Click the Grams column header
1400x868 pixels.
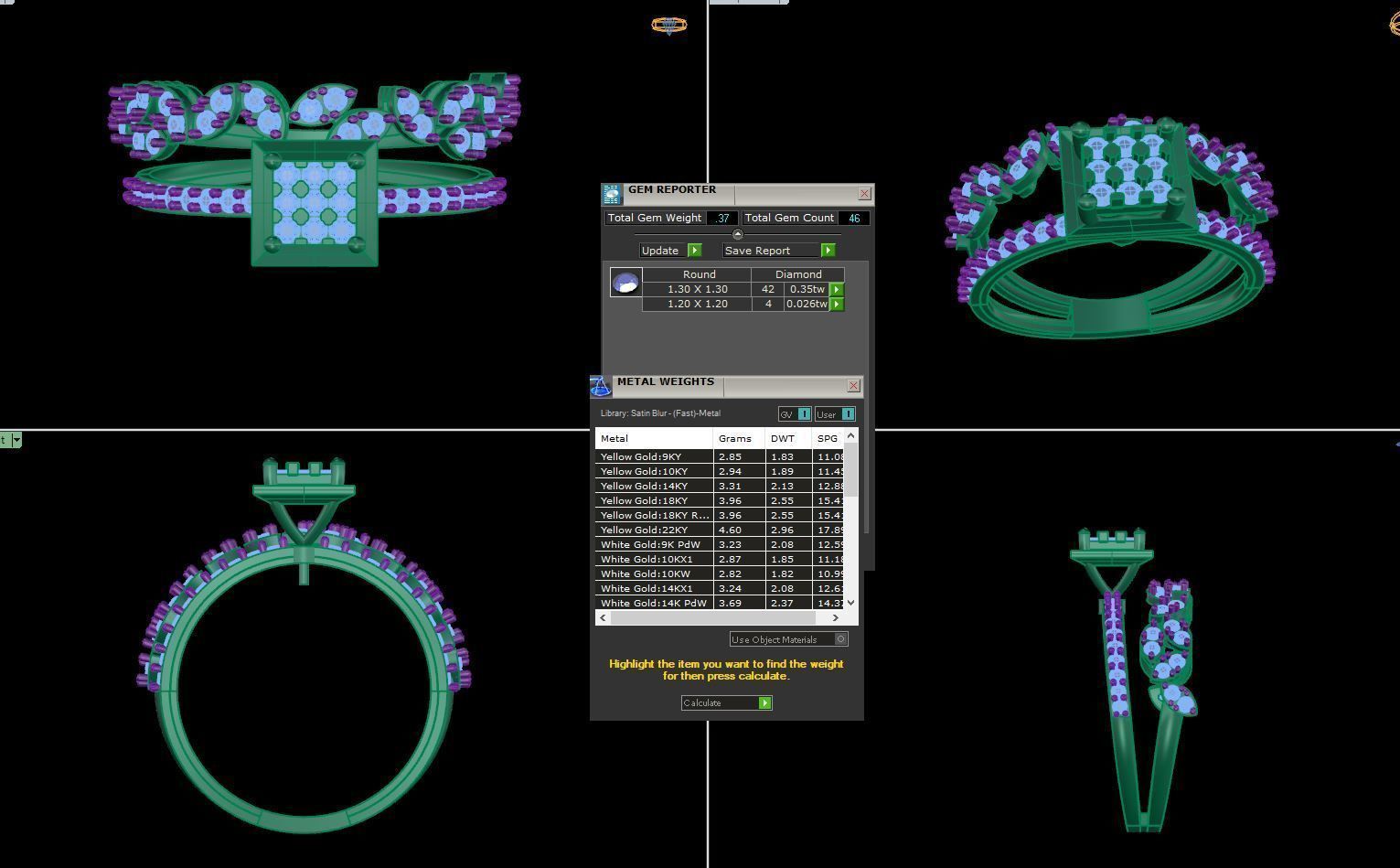(739, 439)
